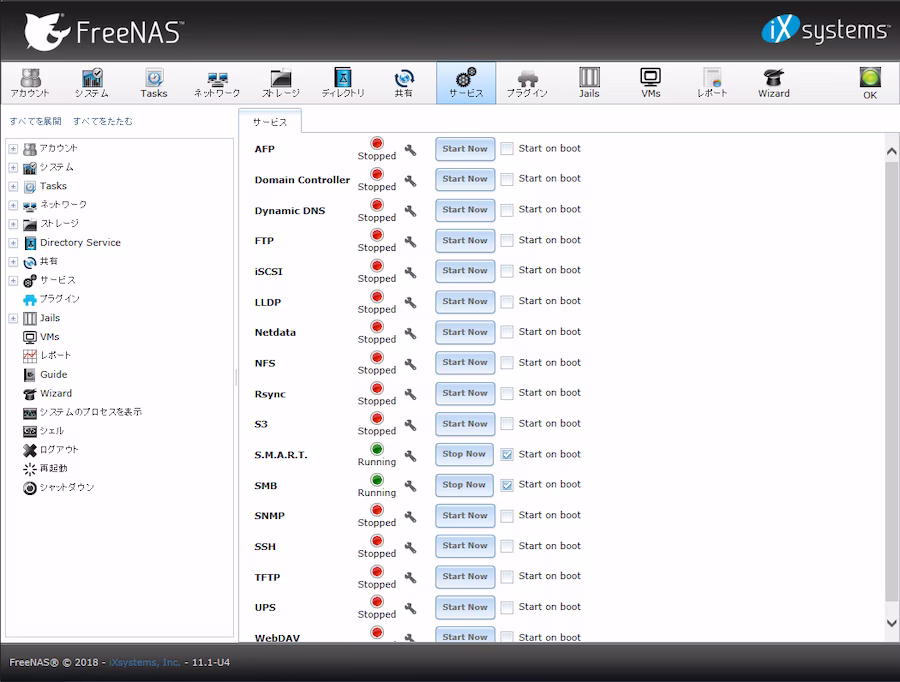This screenshot has width=900, height=682.
Task: Click the services list scrollbar down arrow
Action: (x=891, y=623)
